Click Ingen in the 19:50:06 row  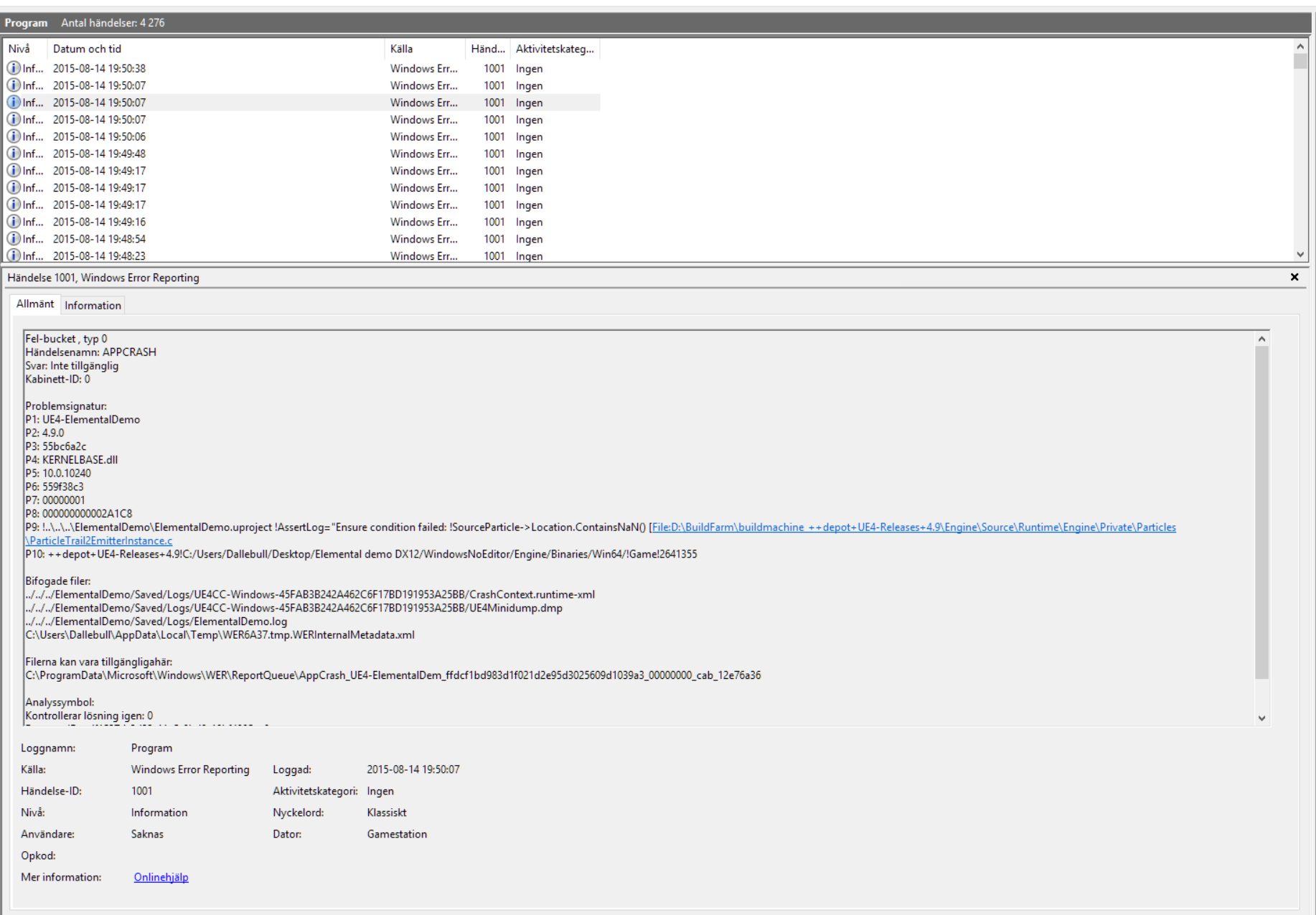pyautogui.click(x=529, y=136)
